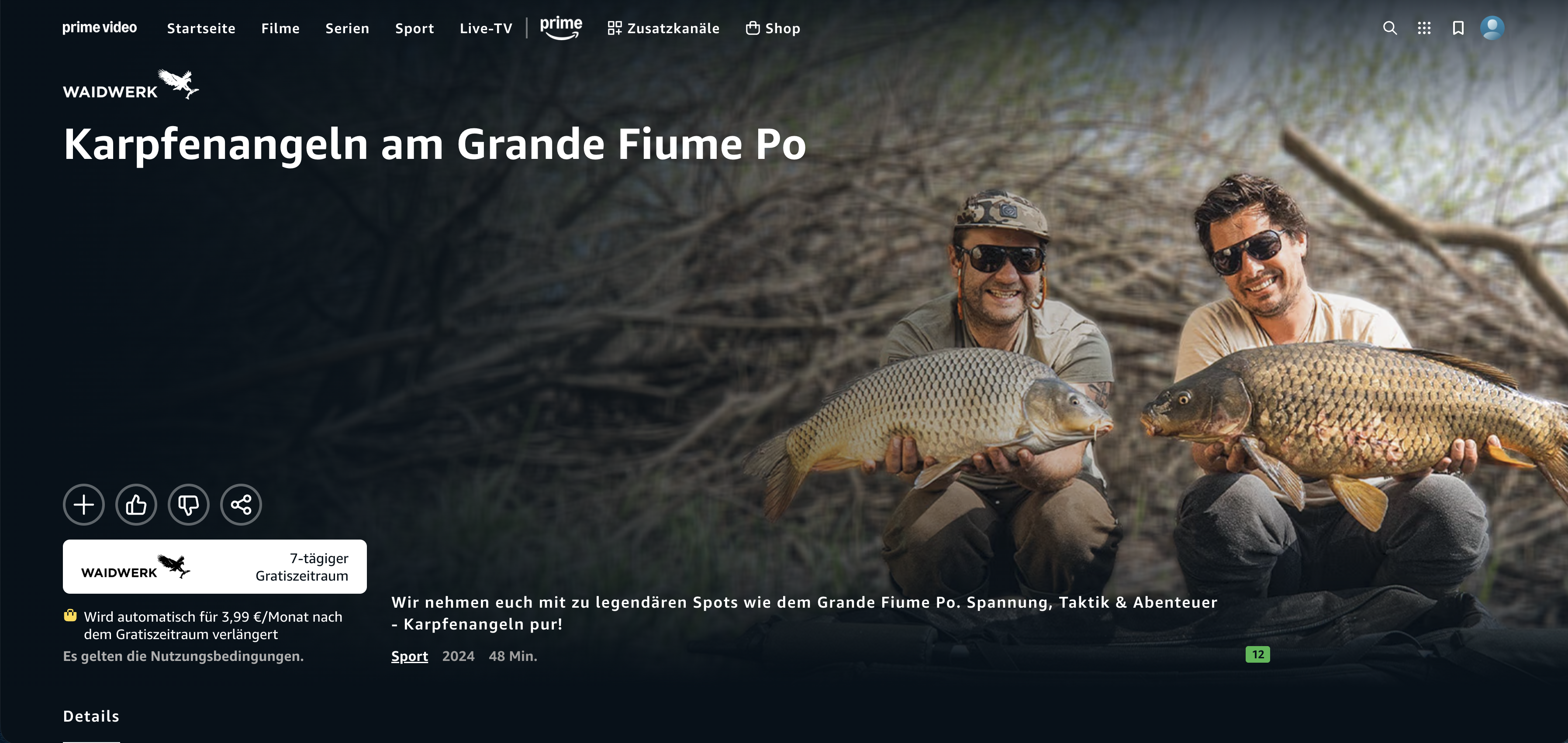Viewport: 1568px width, 743px height.
Task: Like this title with thumbs up
Action: 136,505
